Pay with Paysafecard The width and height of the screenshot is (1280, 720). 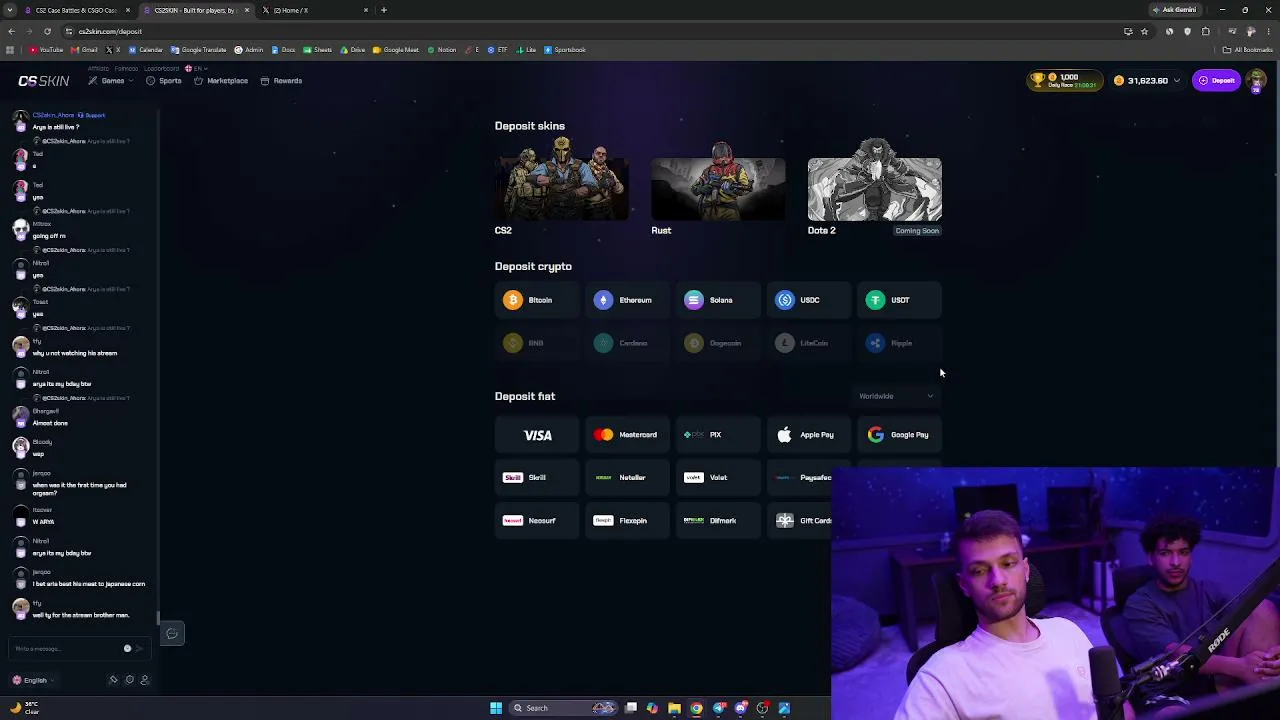tap(799, 478)
